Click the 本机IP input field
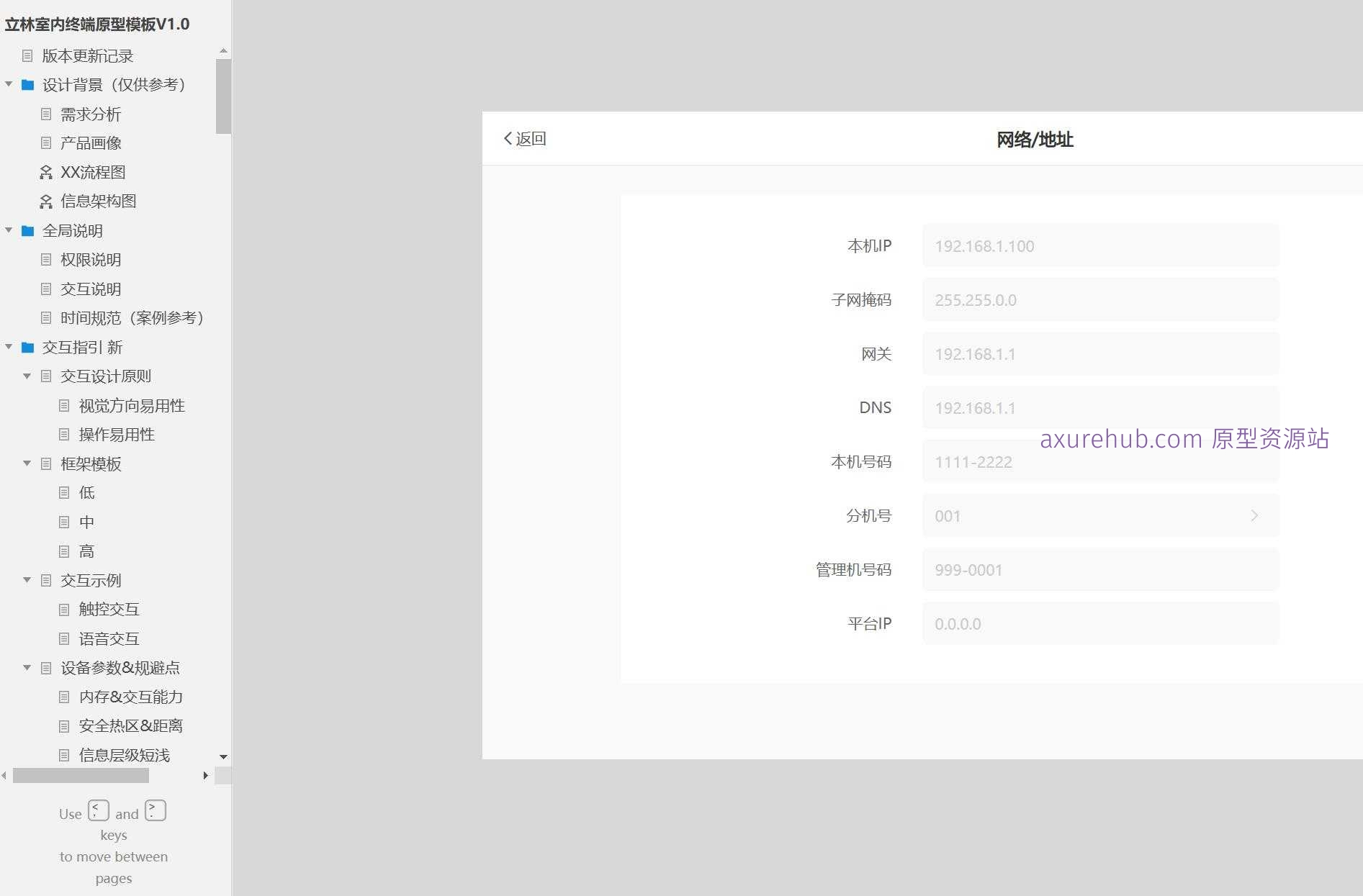The height and width of the screenshot is (896, 1363). 1100,245
